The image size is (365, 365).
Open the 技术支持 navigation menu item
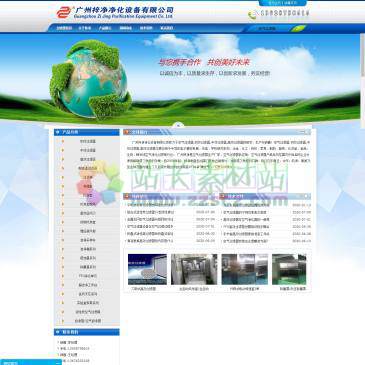[146, 28]
